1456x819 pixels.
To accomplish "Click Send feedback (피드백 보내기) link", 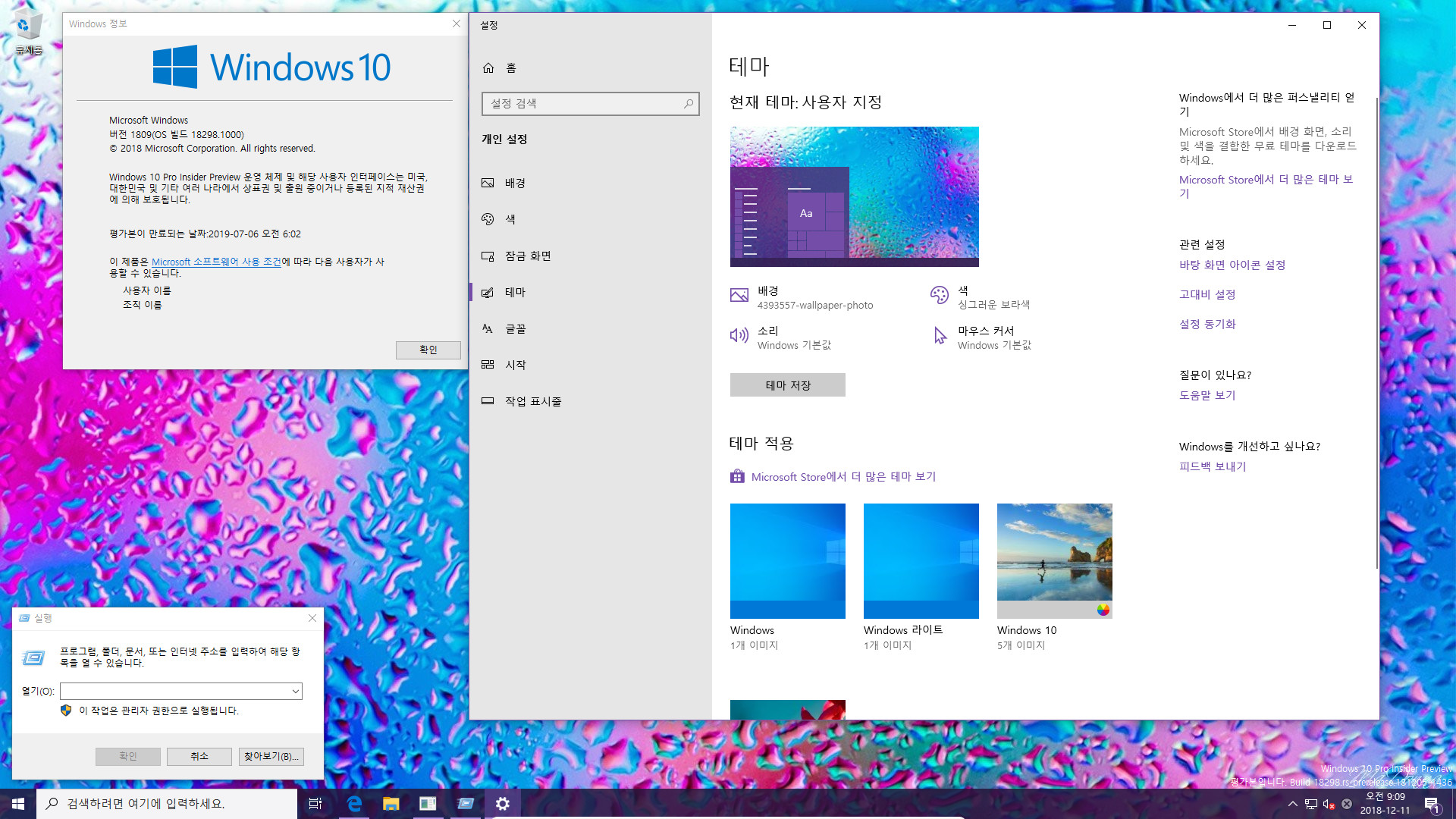I will tap(1212, 466).
